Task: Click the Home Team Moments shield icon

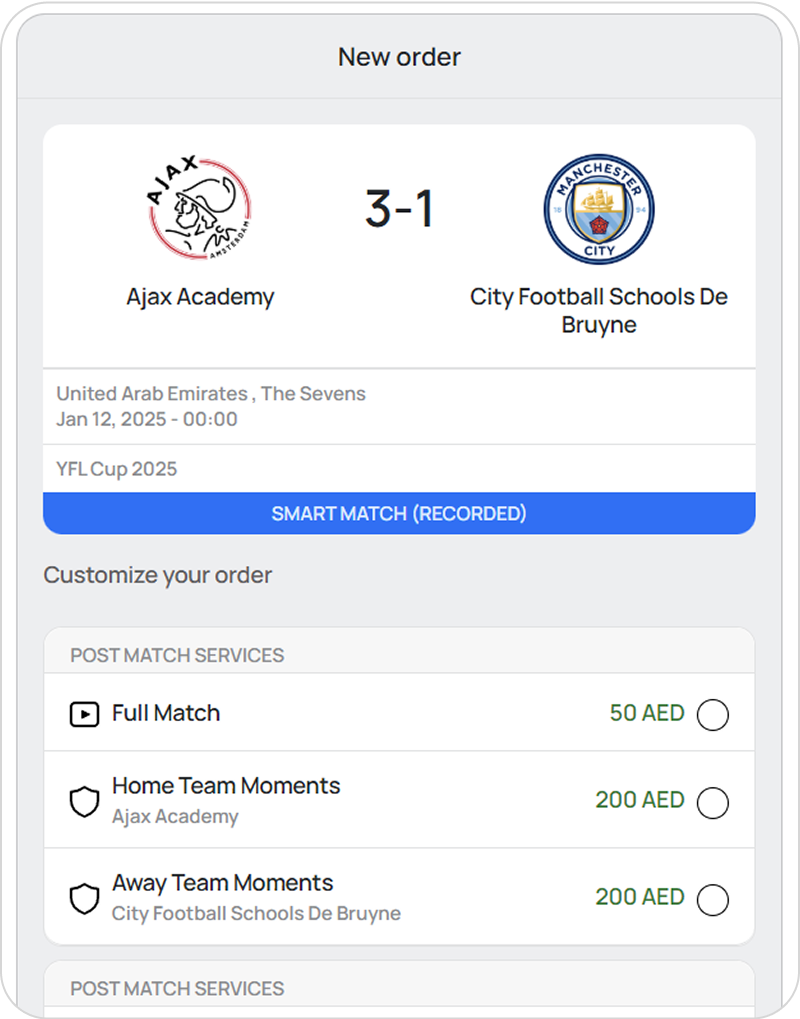Action: 85,802
